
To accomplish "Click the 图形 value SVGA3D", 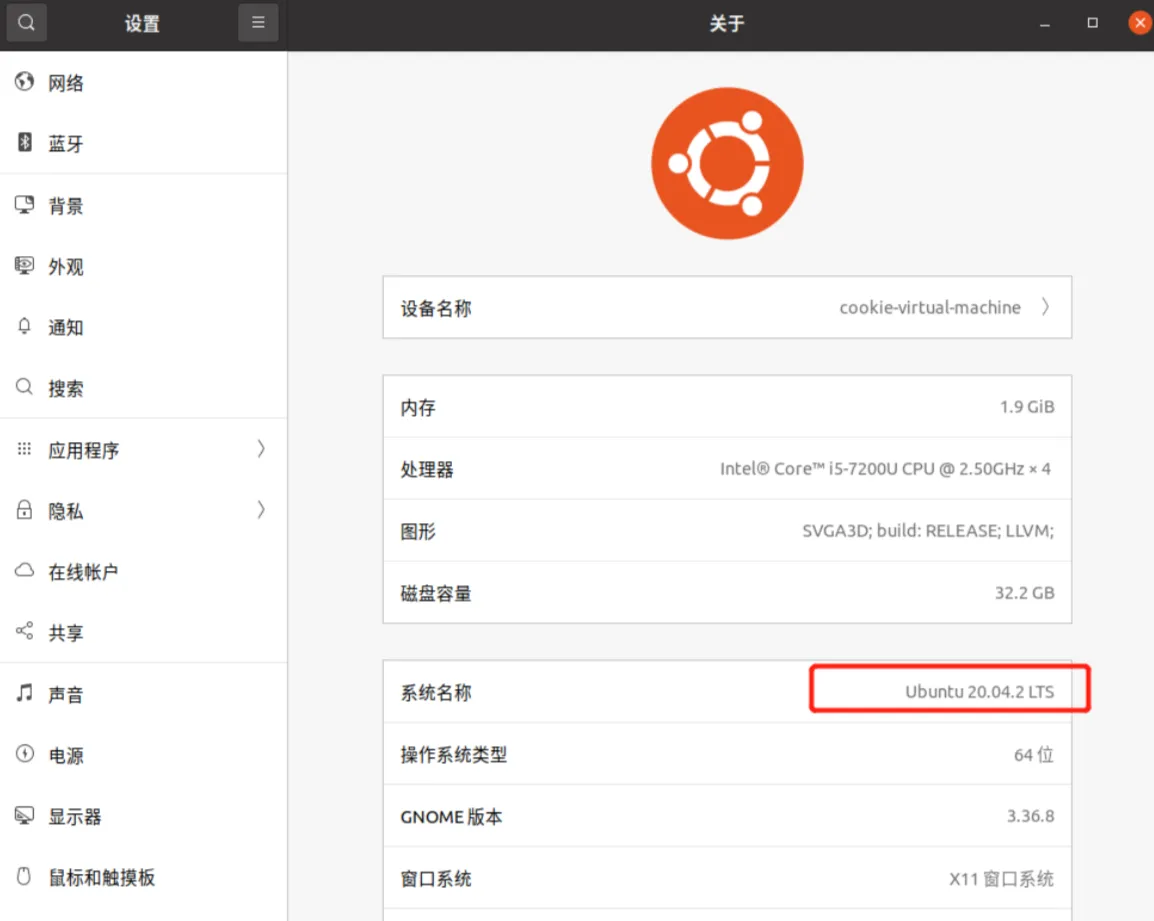I will coord(928,530).
